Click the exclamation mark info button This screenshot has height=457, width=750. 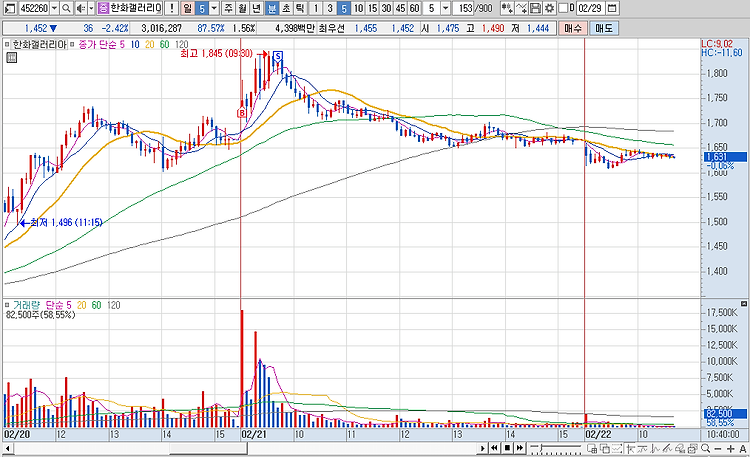pos(172,8)
